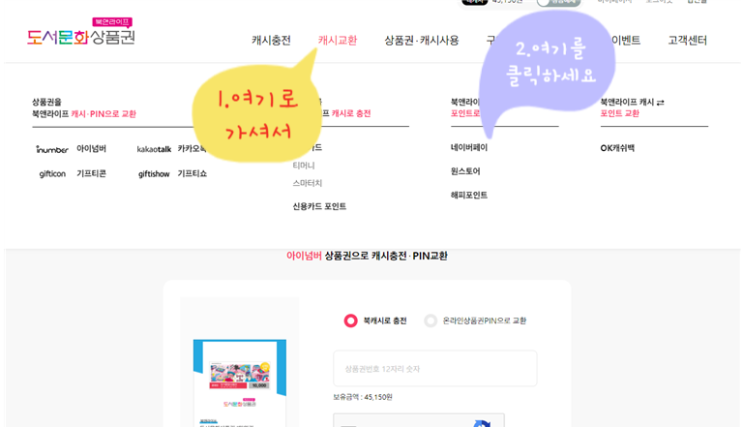743x427 pixels.
Task: Open the 캐시교환 menu
Action: pyautogui.click(x=337, y=40)
